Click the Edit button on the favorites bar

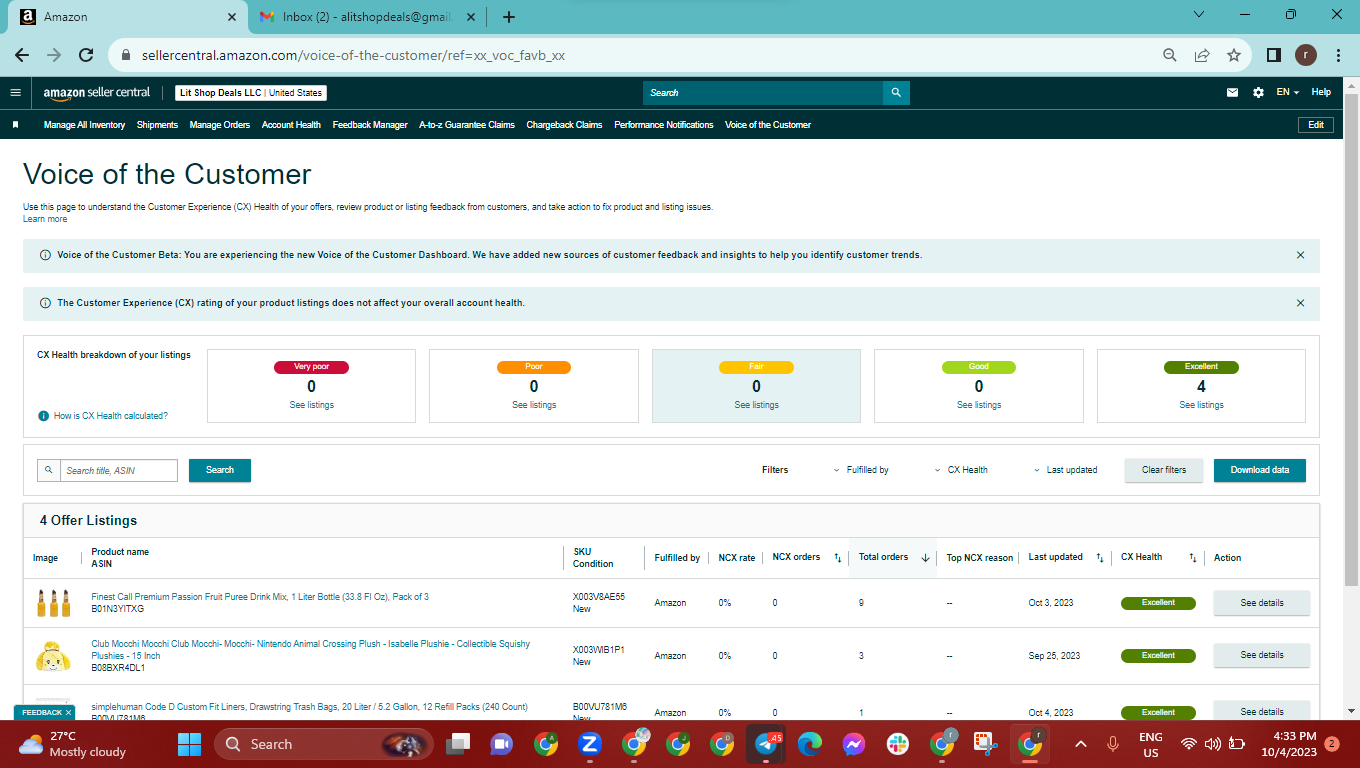tap(1316, 125)
